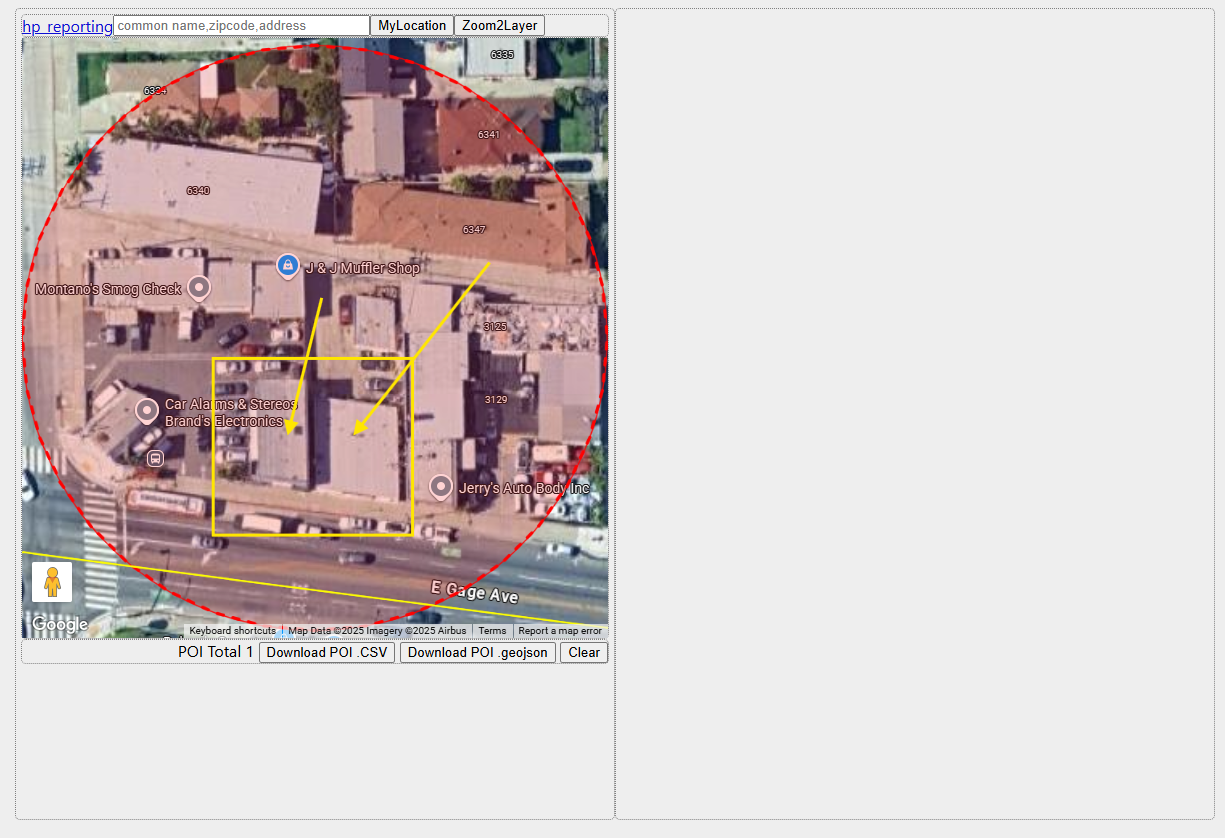Open Keyboard shortcuts on the map

coord(232,631)
